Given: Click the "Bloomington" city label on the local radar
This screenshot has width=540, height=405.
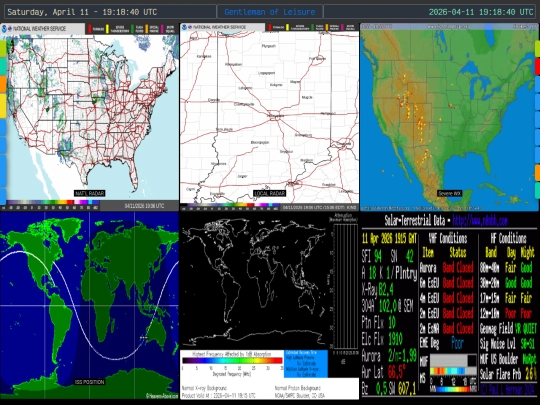Looking at the screenshot, I should tap(260, 142).
